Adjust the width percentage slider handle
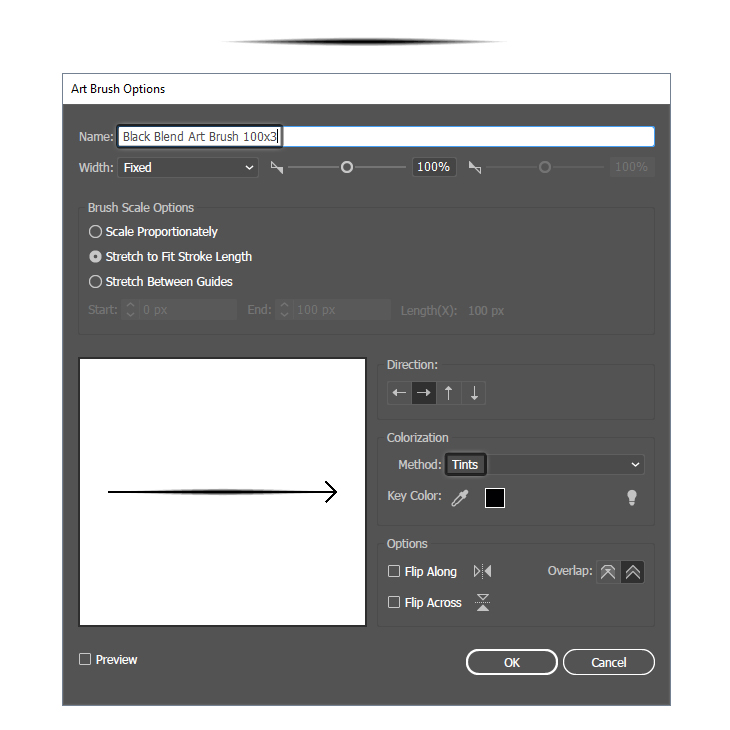 pos(347,167)
